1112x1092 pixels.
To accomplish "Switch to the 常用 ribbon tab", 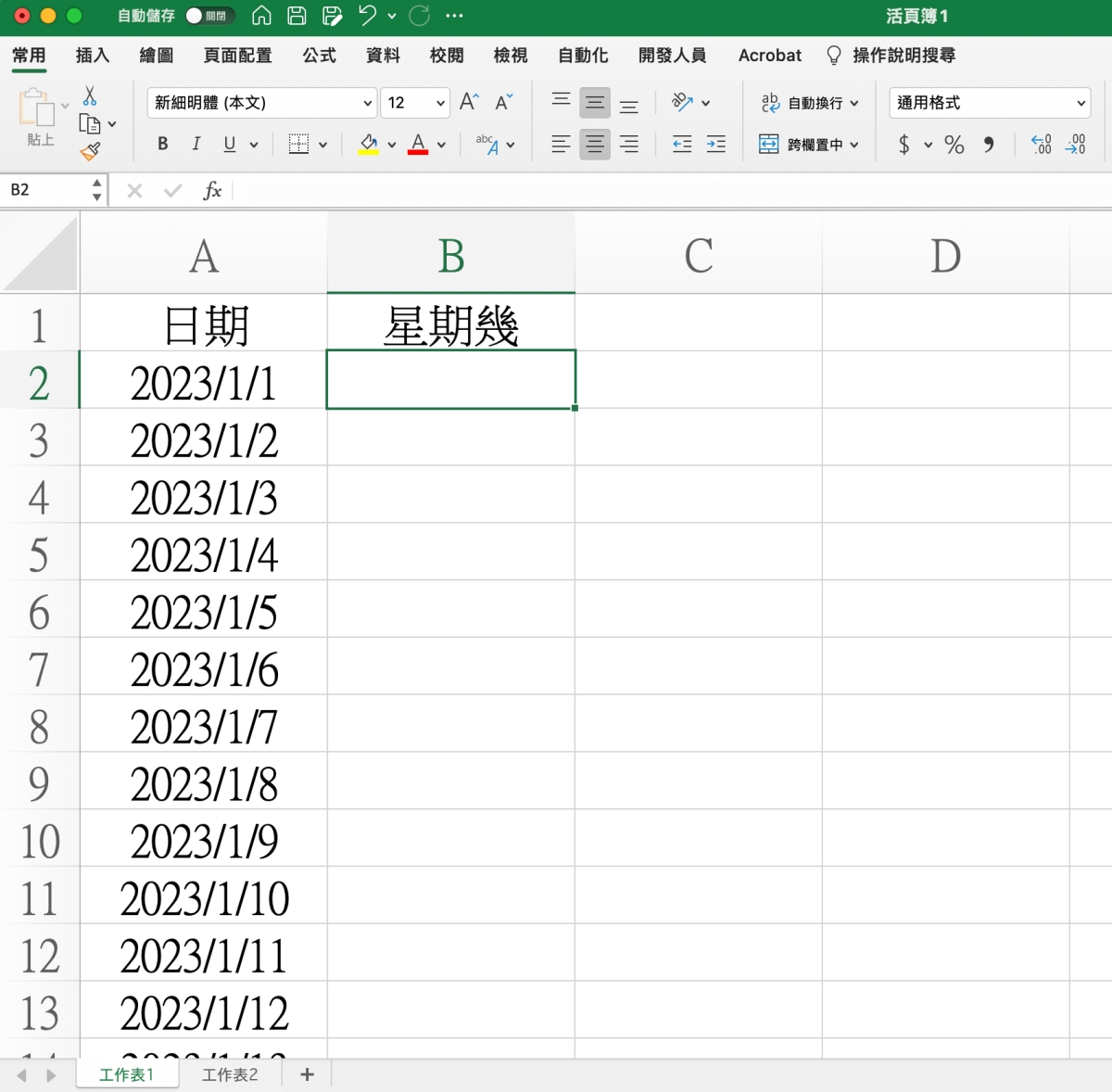I will [29, 56].
